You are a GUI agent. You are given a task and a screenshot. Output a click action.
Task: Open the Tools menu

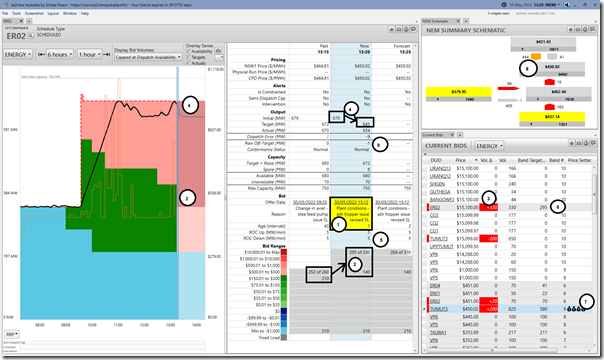(16, 13)
